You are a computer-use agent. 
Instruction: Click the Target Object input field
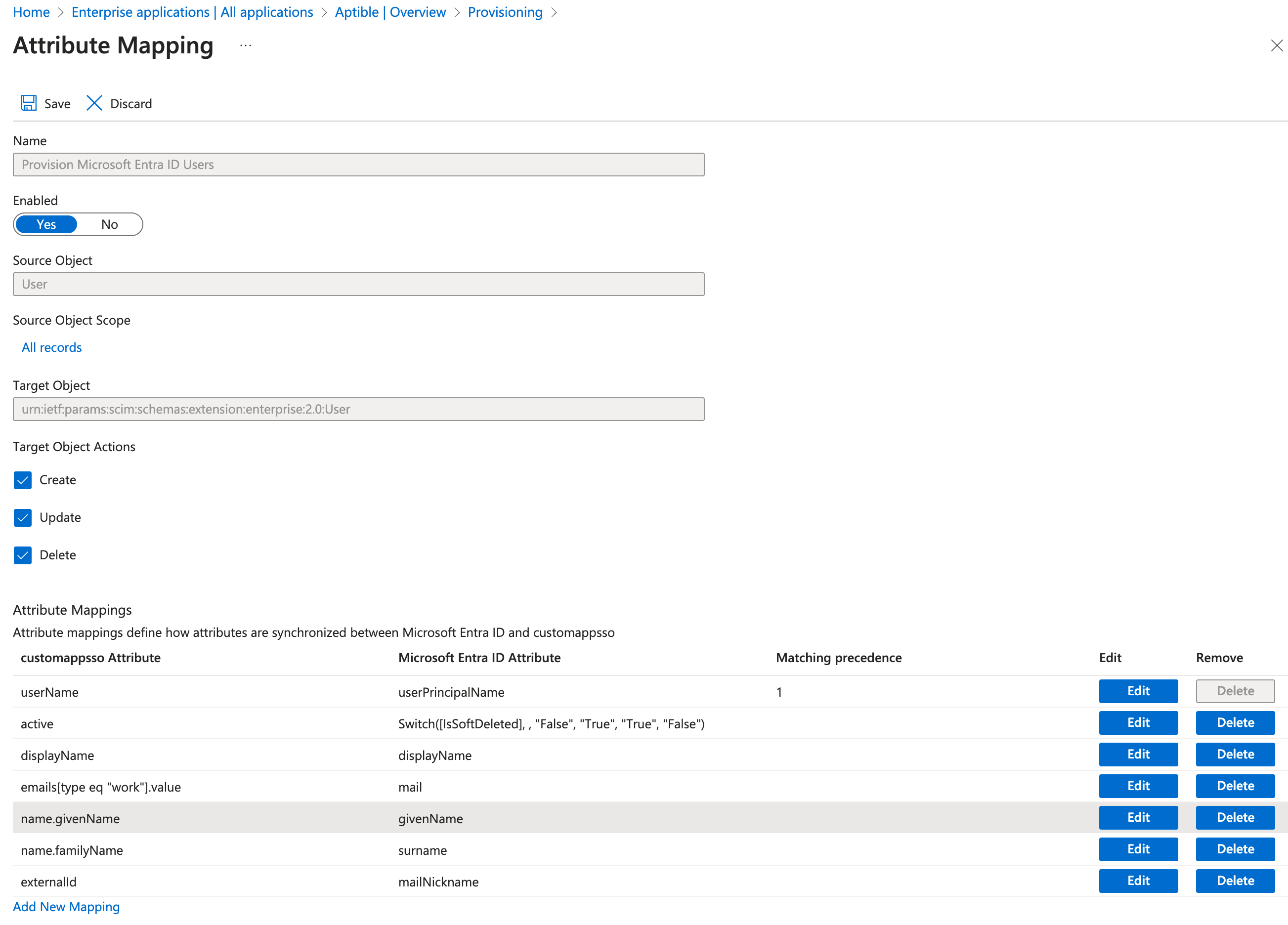[358, 409]
